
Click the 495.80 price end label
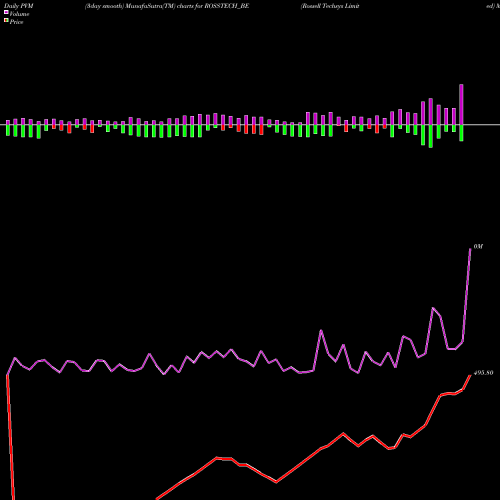tap(483, 373)
